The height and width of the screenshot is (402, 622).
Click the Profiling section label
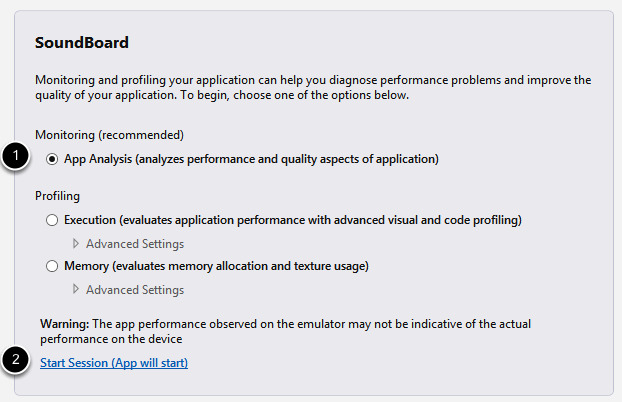pos(57,196)
